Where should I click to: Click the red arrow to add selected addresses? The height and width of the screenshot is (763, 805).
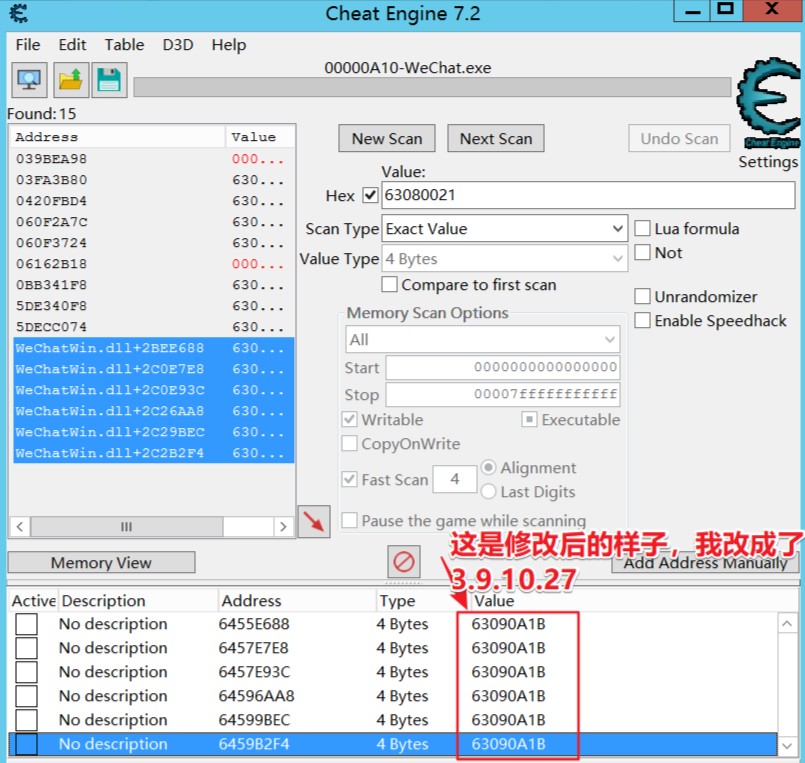pos(314,522)
